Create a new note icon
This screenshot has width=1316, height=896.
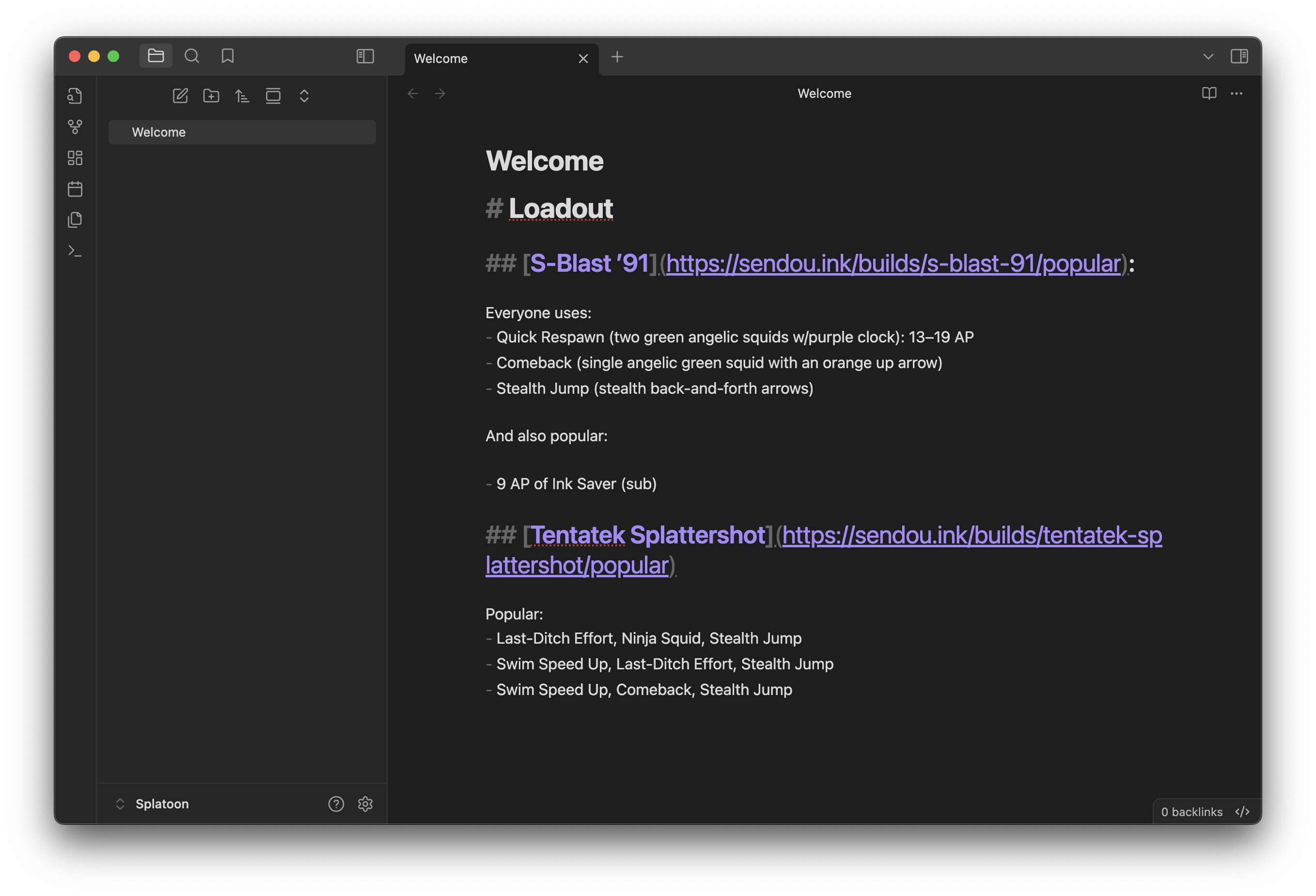(180, 96)
